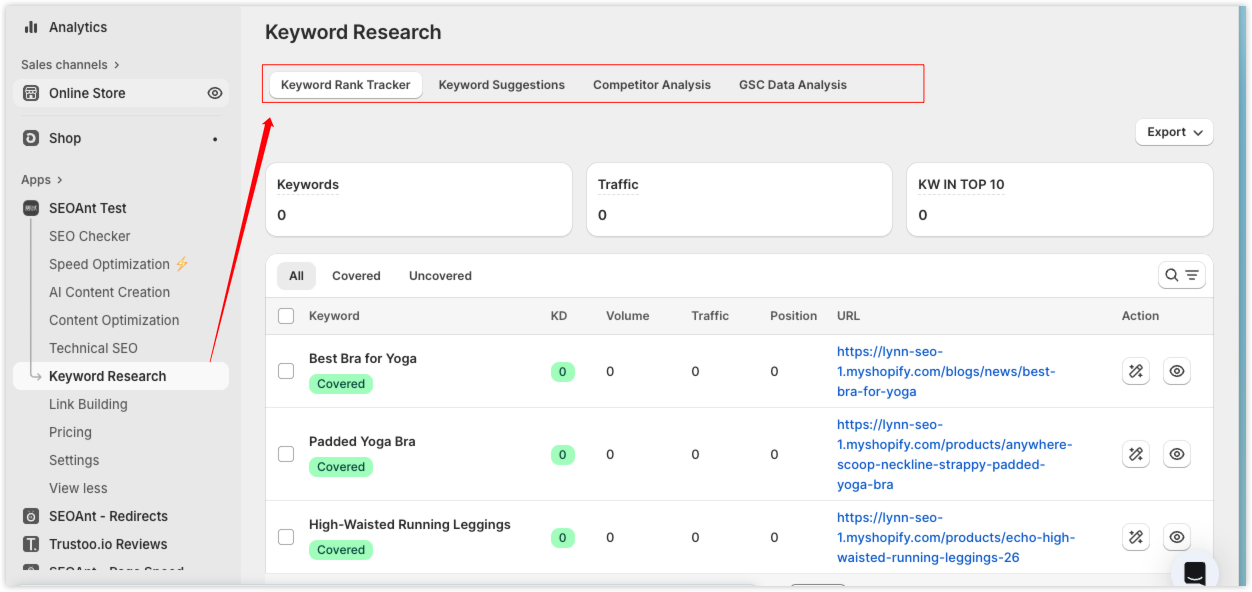The image size is (1252, 592).
Task: Expand the Apps section chevron
Action: pyautogui.click(x=60, y=180)
